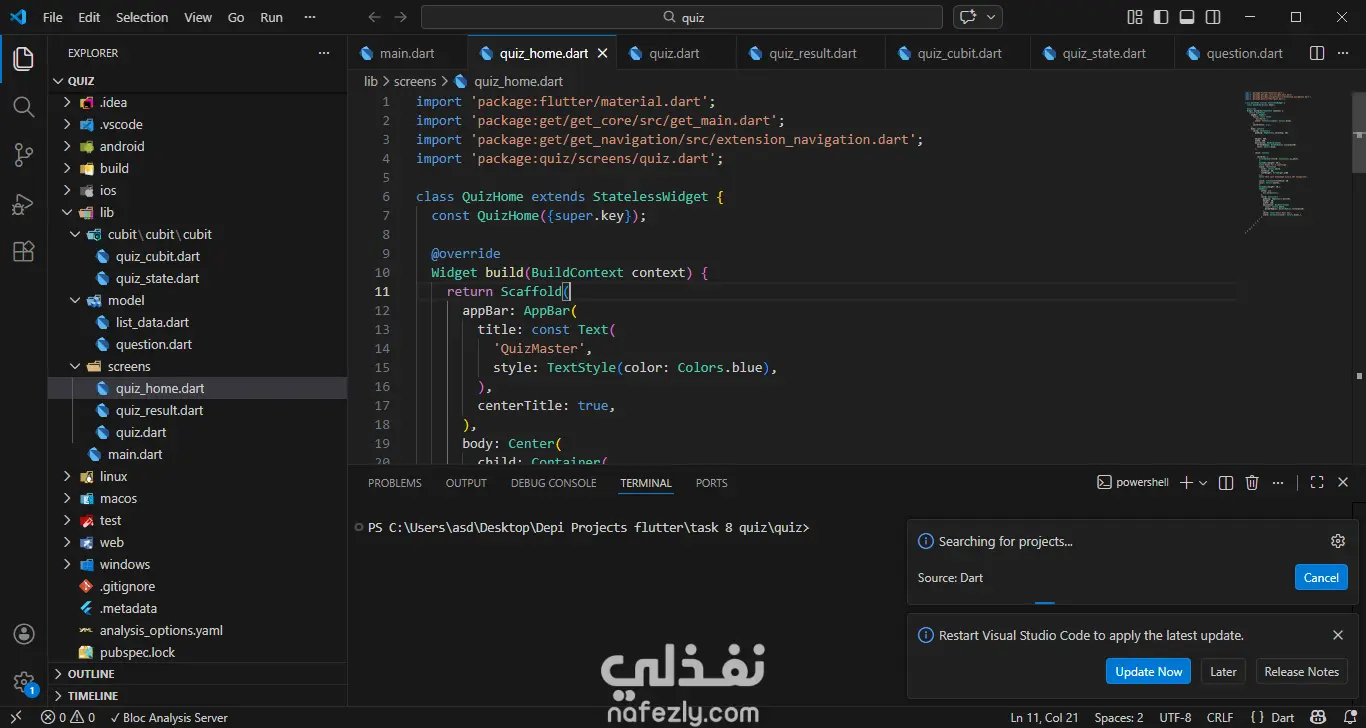The width and height of the screenshot is (1366, 728).
Task: Open the notification settings gear icon
Action: (x=1338, y=541)
